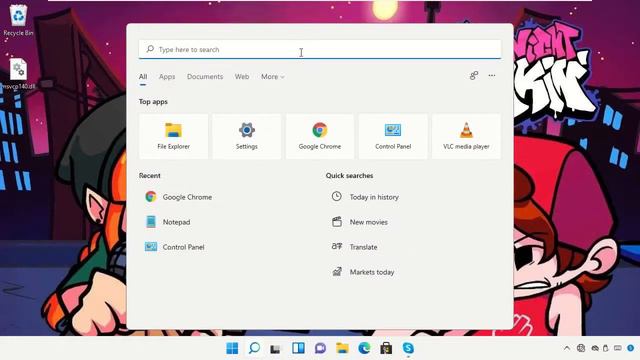Open Chat app on taskbar

tap(320, 348)
